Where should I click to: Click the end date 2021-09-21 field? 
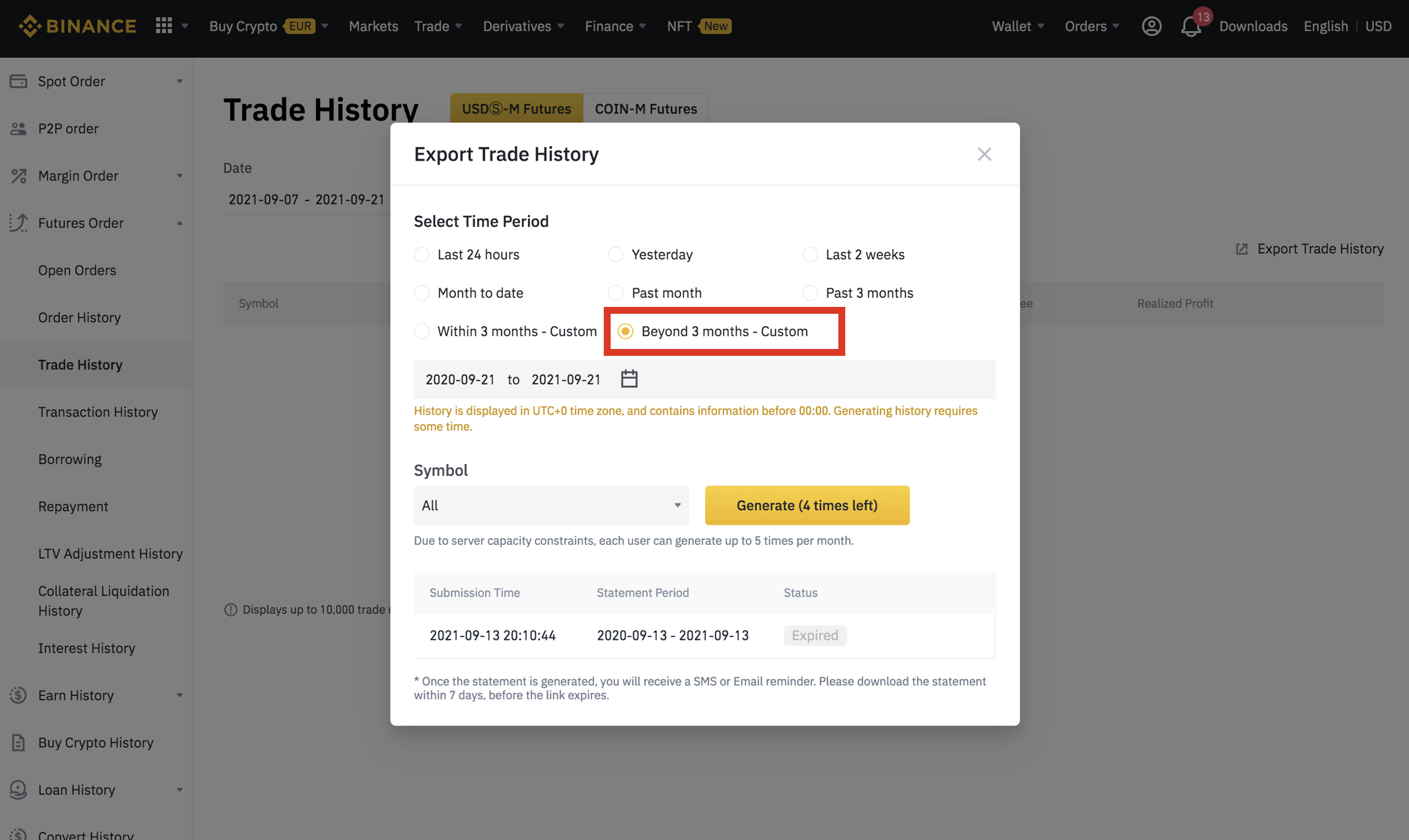pos(566,379)
